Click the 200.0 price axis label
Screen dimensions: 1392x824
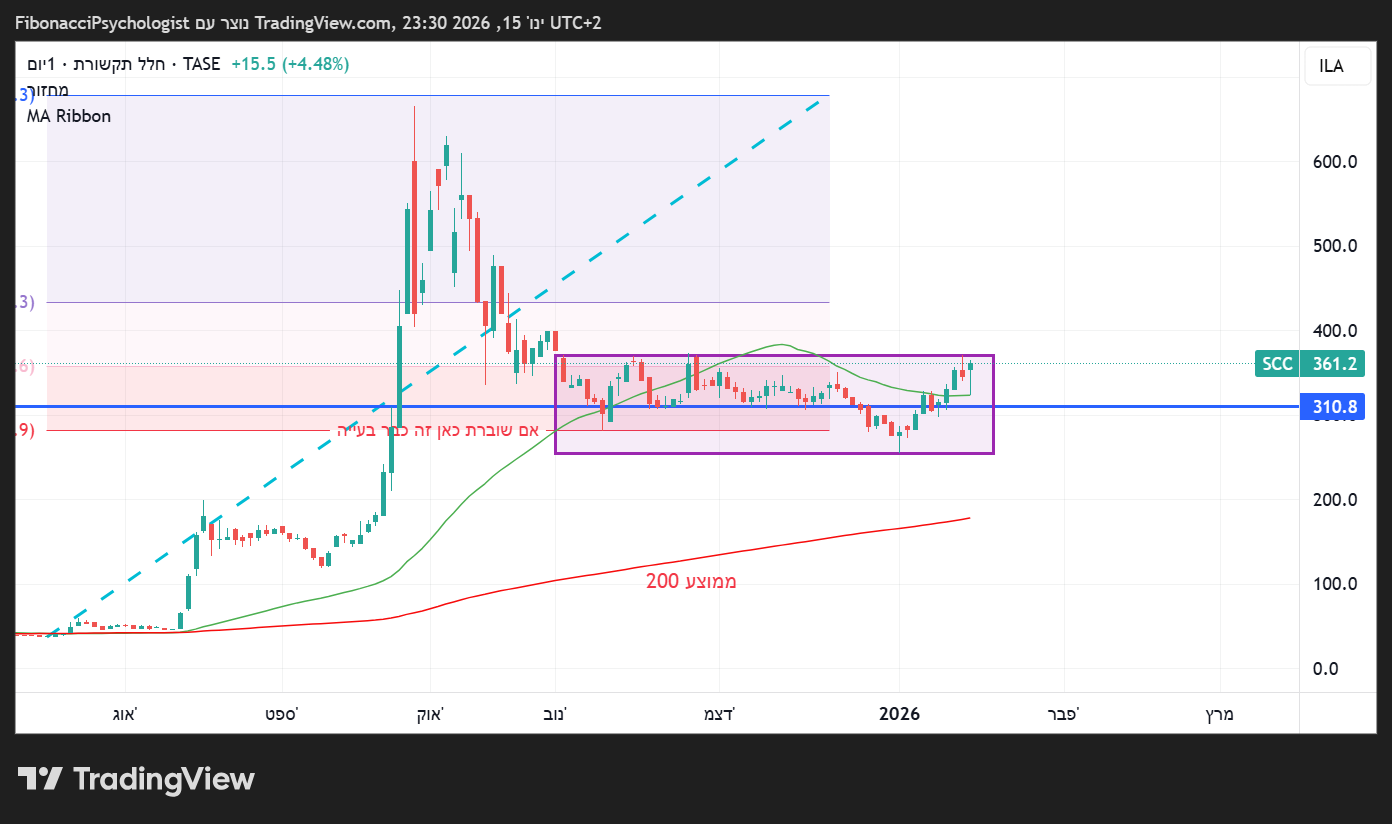(x=1335, y=500)
